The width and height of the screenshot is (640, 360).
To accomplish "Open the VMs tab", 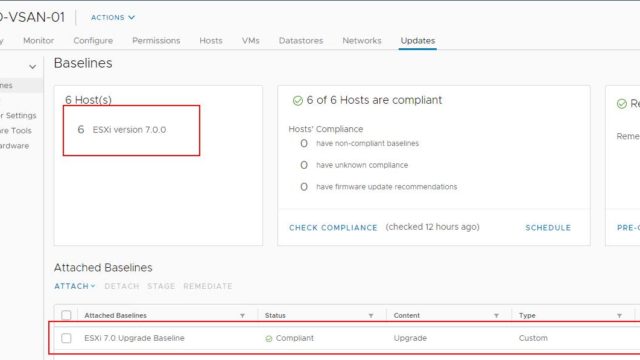I will click(251, 40).
